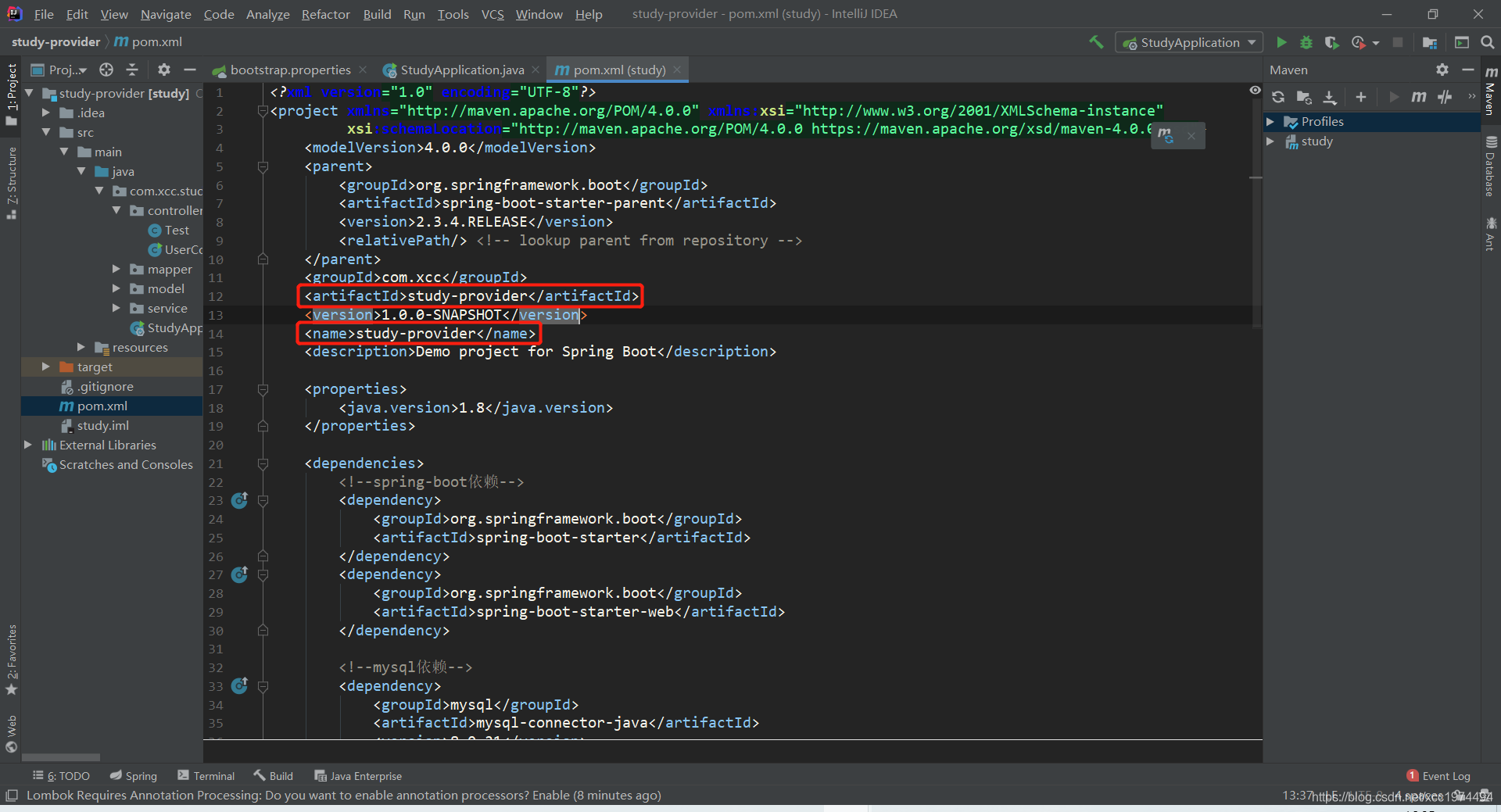Open Project panel settings gear
This screenshot has width=1501, height=812.
click(x=163, y=70)
